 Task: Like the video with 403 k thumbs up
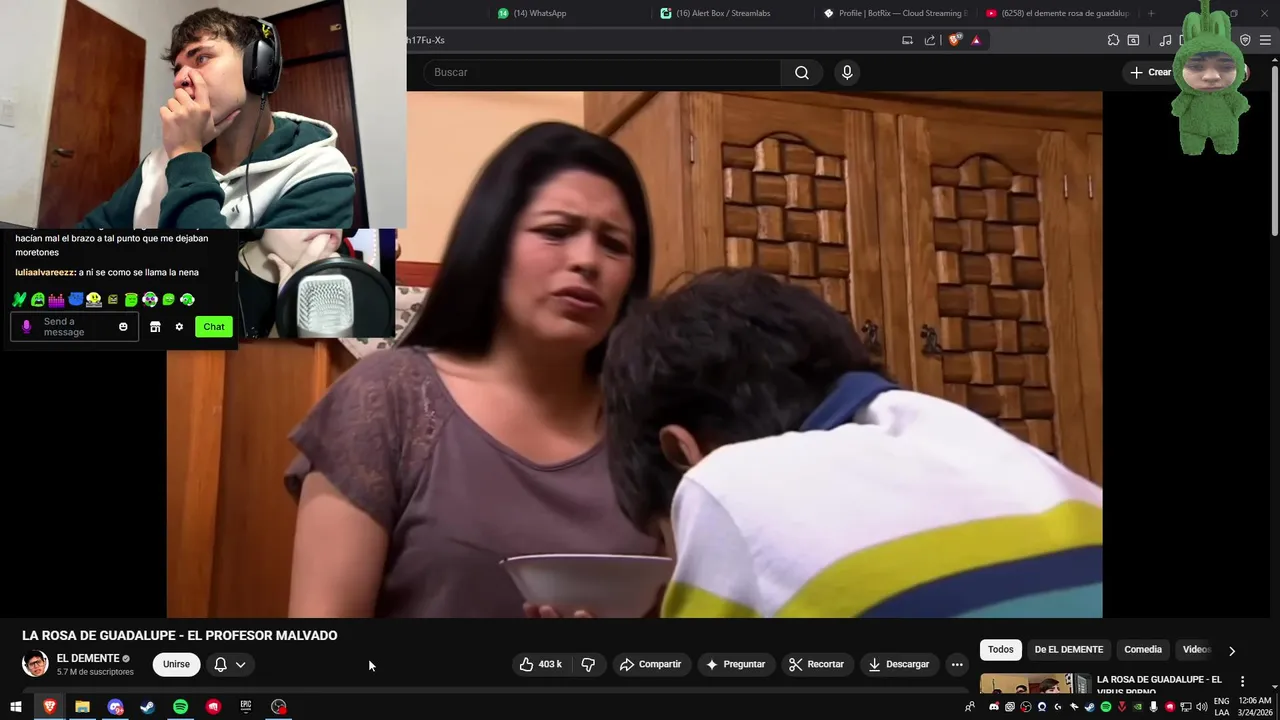541,664
